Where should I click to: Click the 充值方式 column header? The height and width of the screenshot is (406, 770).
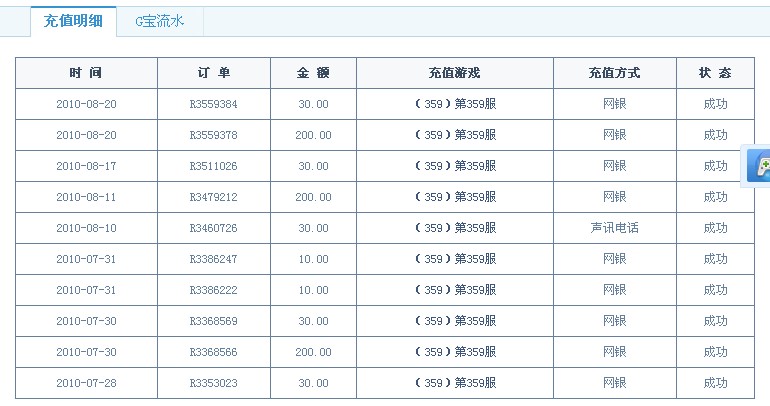[615, 73]
